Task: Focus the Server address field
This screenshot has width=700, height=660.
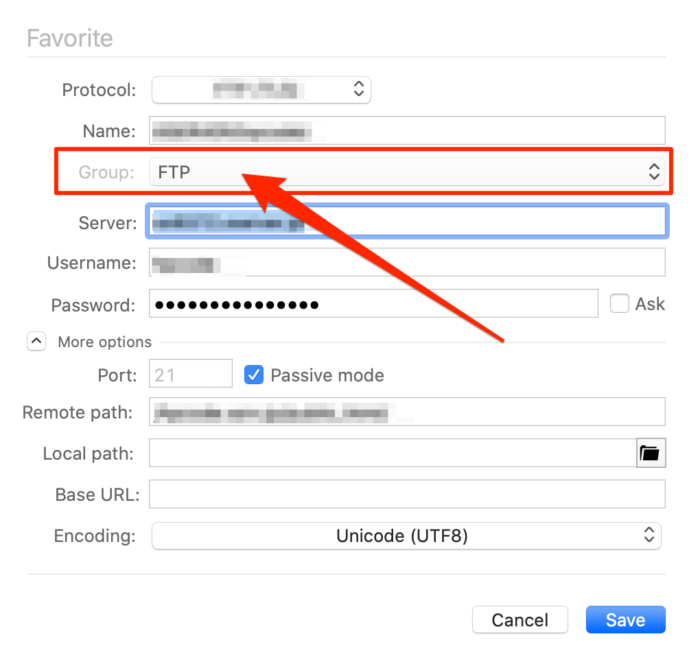Action: coord(406,221)
